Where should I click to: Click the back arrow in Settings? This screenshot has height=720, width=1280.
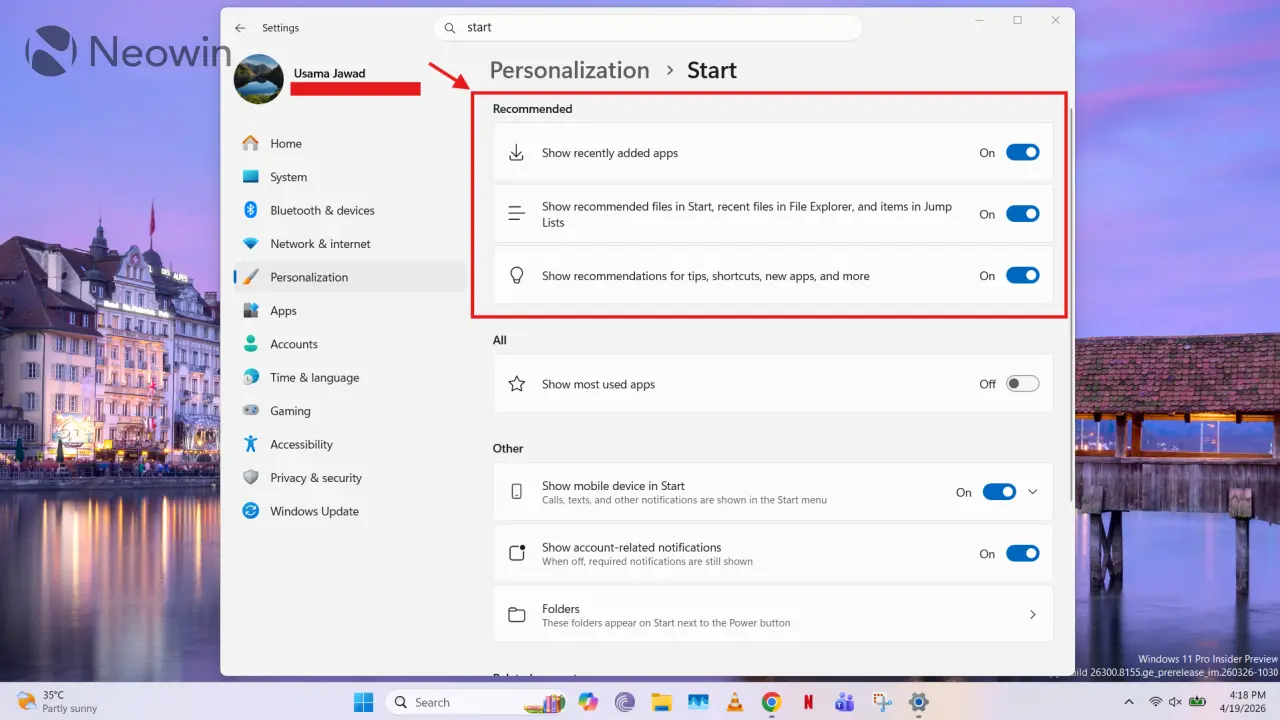tap(240, 28)
